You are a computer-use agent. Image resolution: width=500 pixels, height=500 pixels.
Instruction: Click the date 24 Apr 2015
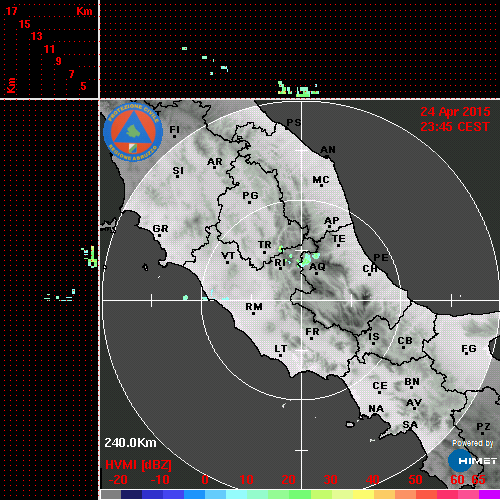click(x=455, y=112)
